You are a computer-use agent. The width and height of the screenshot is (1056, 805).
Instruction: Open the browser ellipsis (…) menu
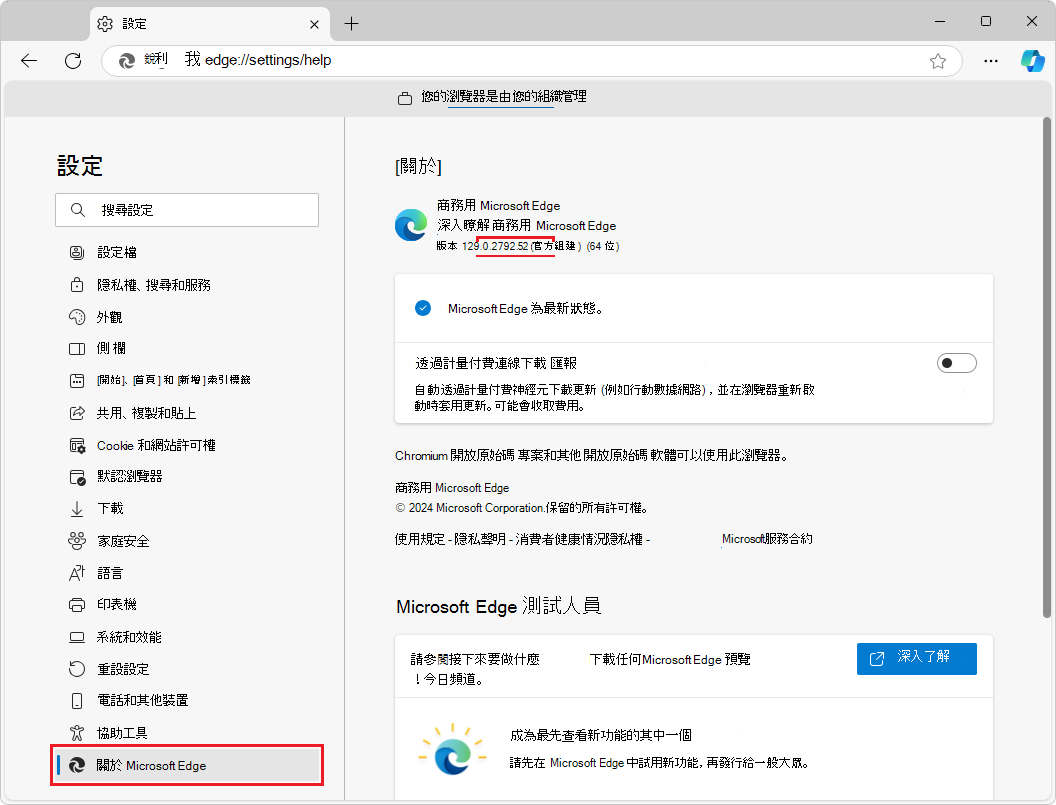pos(990,60)
